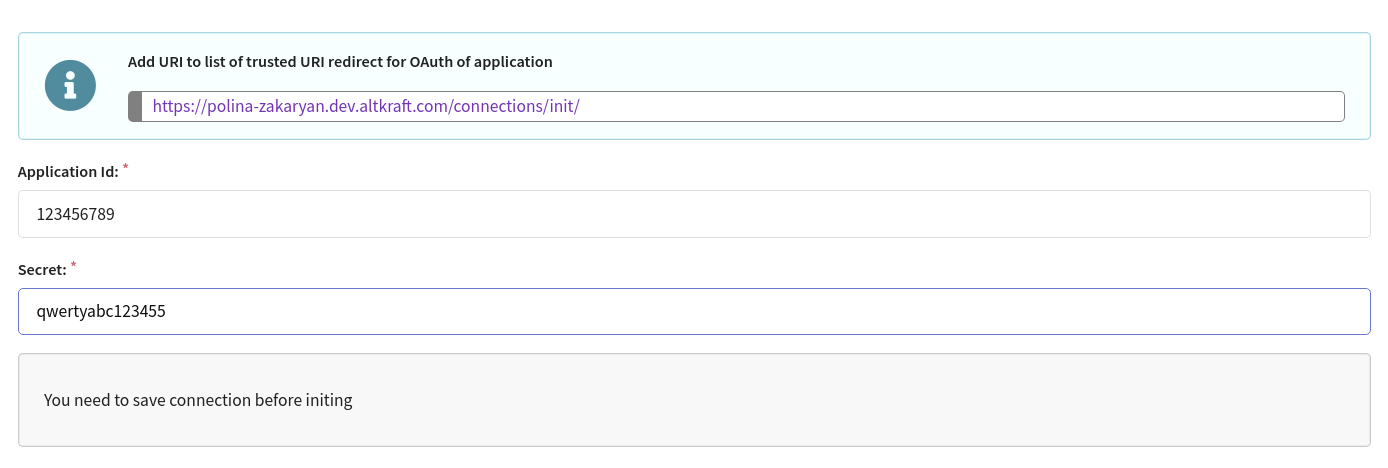The height and width of the screenshot is (468, 1388).
Task: Click the empty space in the gray notice box
Action: click(860, 400)
